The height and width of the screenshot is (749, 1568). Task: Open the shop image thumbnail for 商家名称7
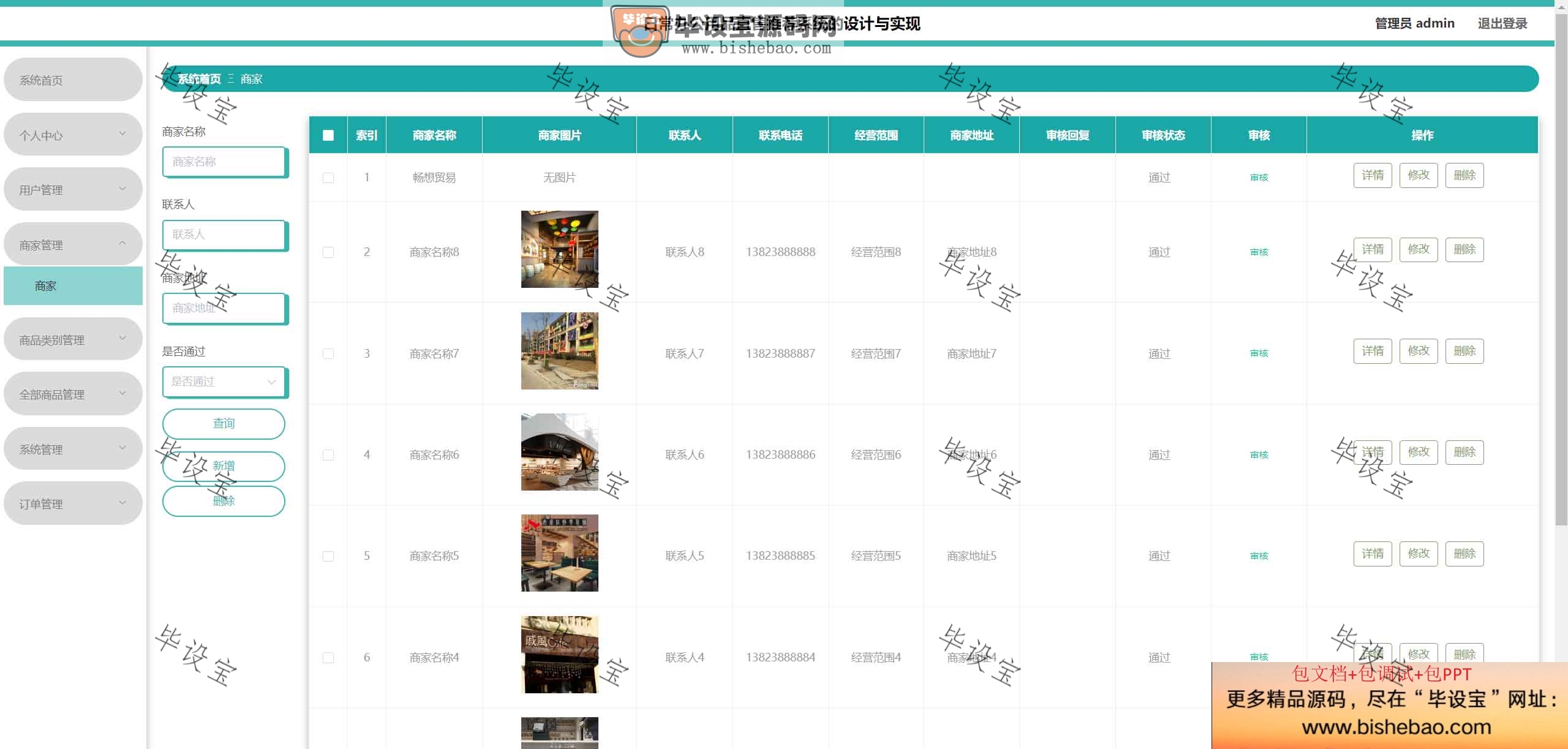tap(560, 351)
